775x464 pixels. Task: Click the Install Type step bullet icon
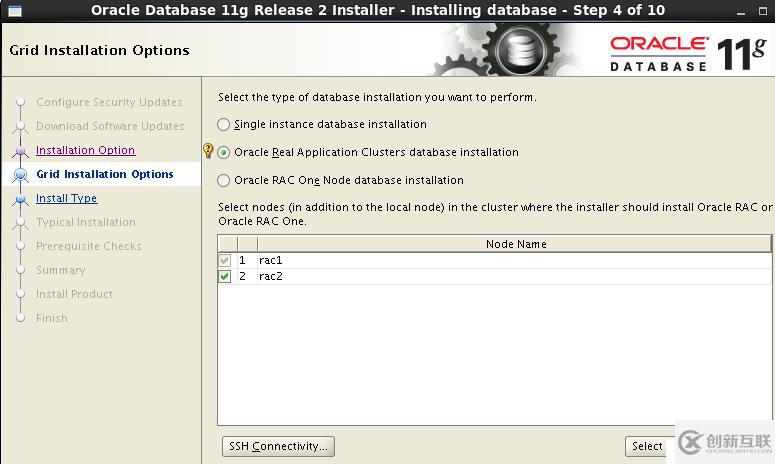tap(20, 199)
